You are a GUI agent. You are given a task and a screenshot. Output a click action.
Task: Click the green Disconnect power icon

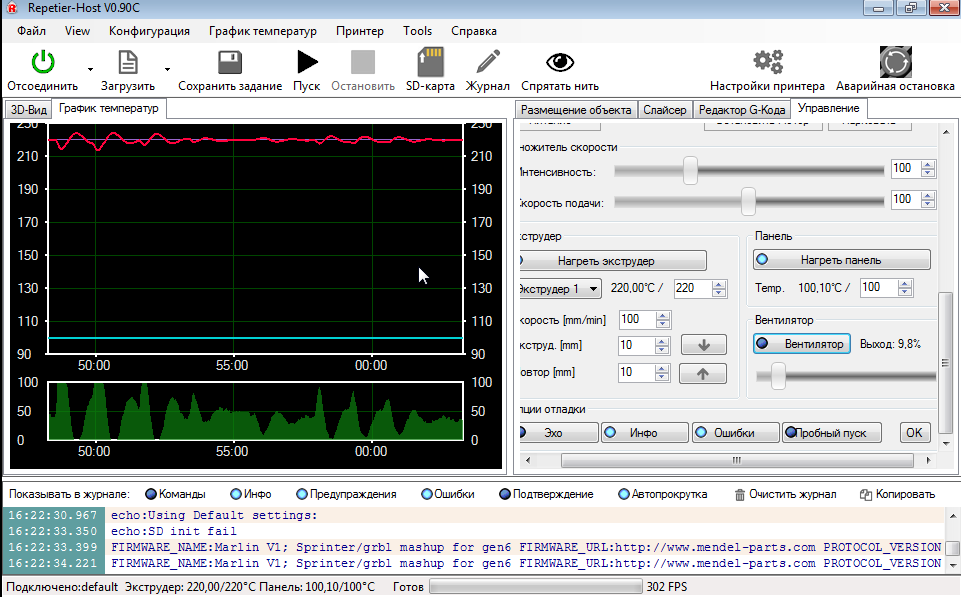42,63
